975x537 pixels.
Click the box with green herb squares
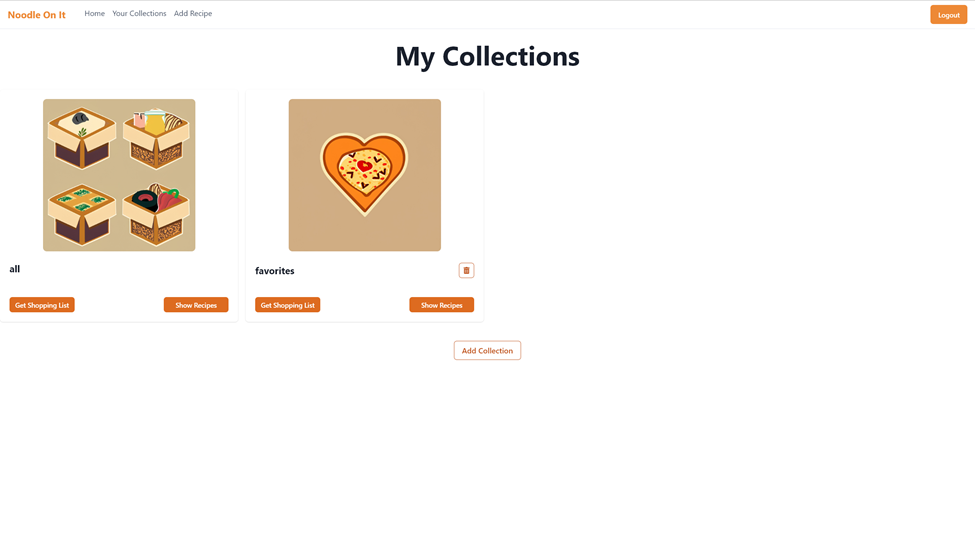[x=81, y=214]
